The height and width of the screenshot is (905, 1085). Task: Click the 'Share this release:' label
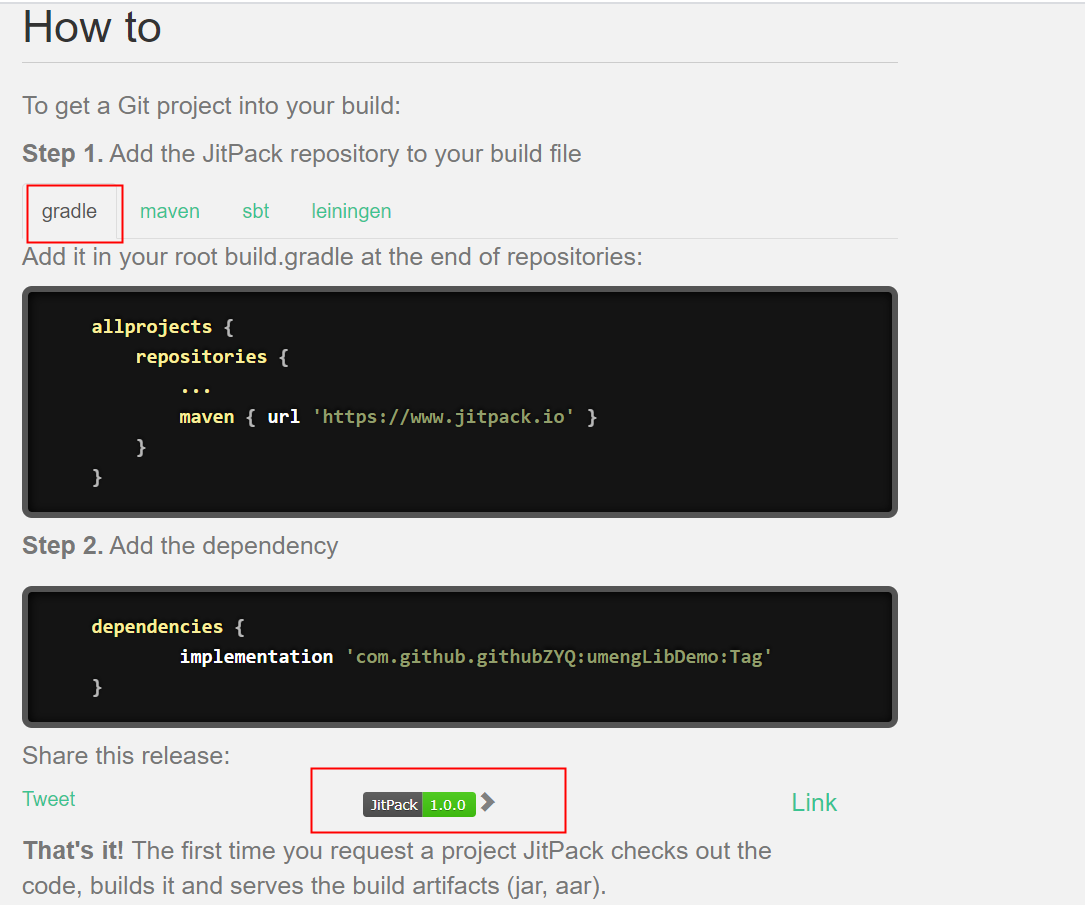point(126,756)
